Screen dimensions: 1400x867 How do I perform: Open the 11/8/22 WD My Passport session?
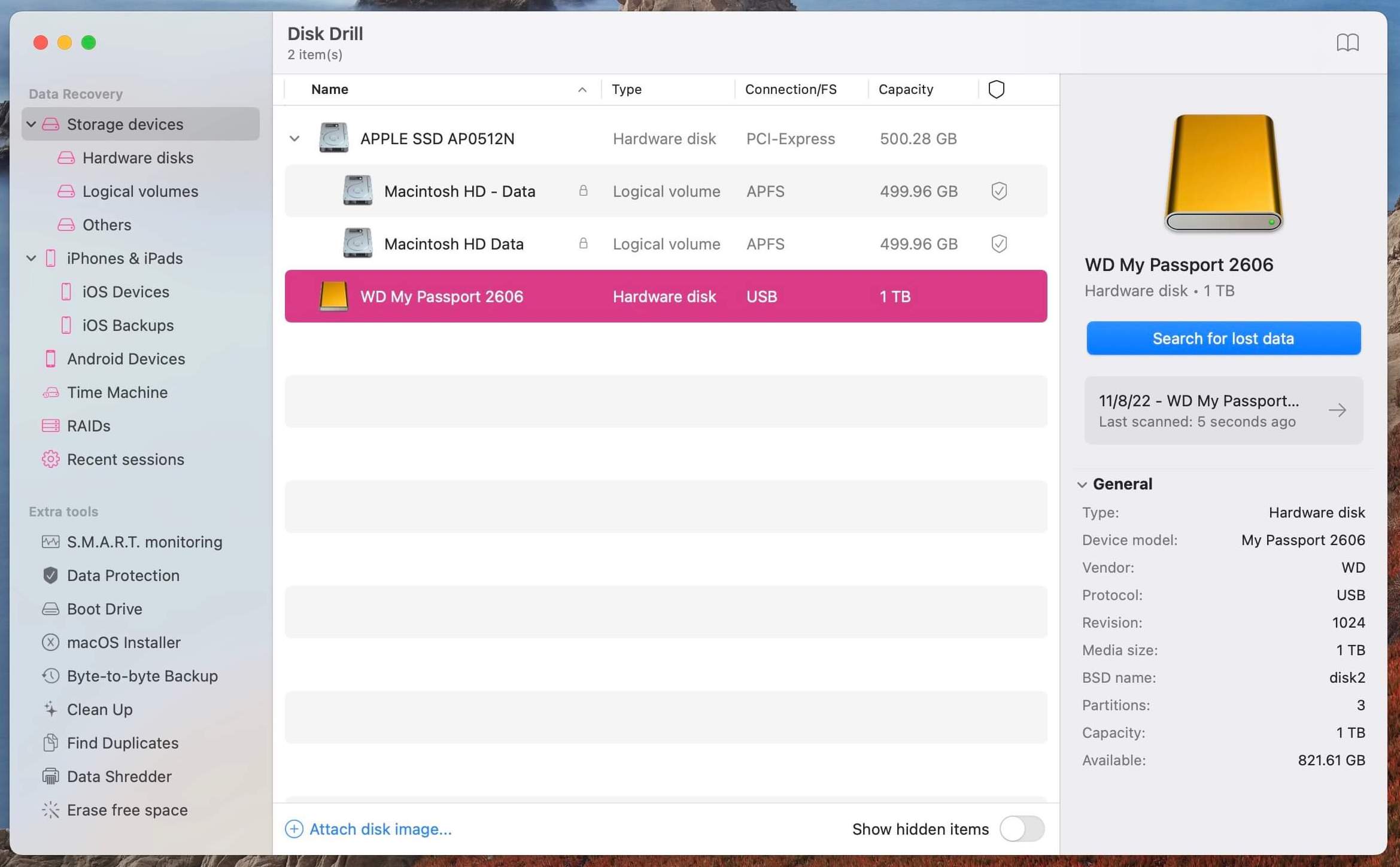click(x=1223, y=410)
